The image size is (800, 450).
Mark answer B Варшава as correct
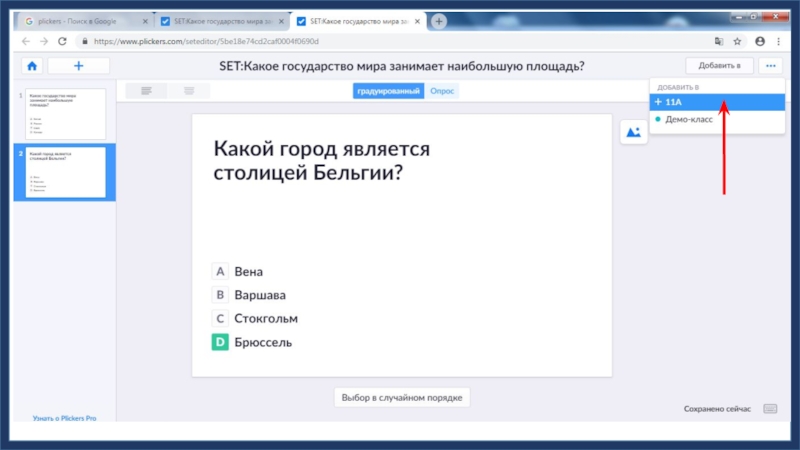220,295
